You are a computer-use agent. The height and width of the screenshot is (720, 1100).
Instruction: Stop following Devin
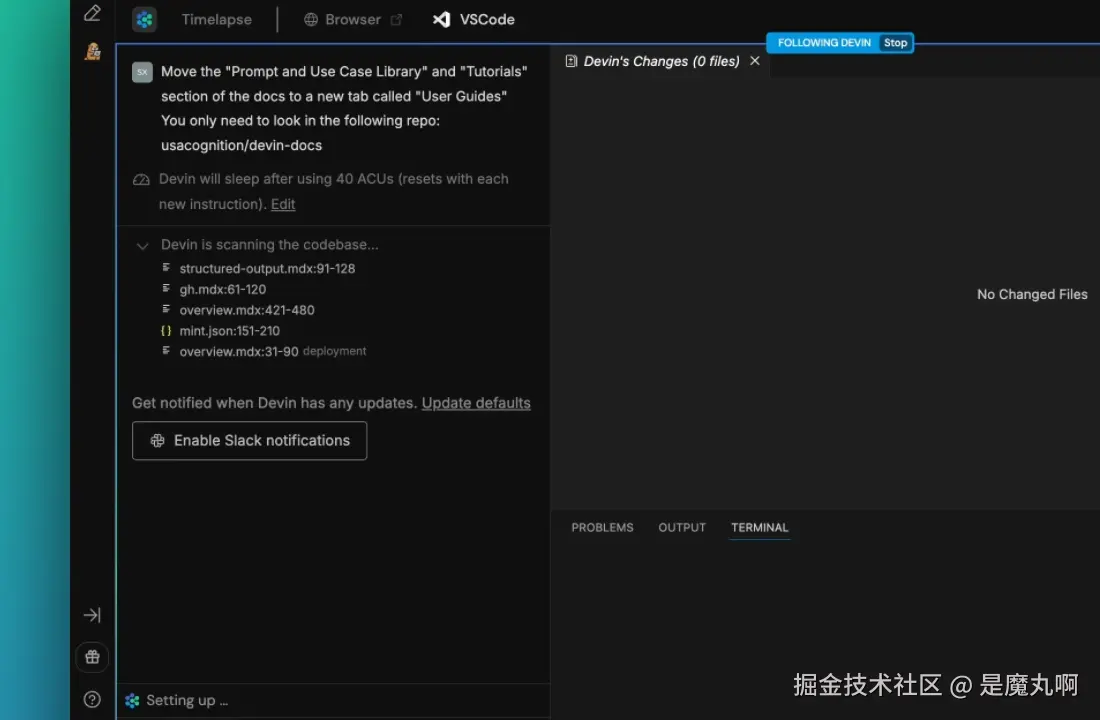[895, 43]
